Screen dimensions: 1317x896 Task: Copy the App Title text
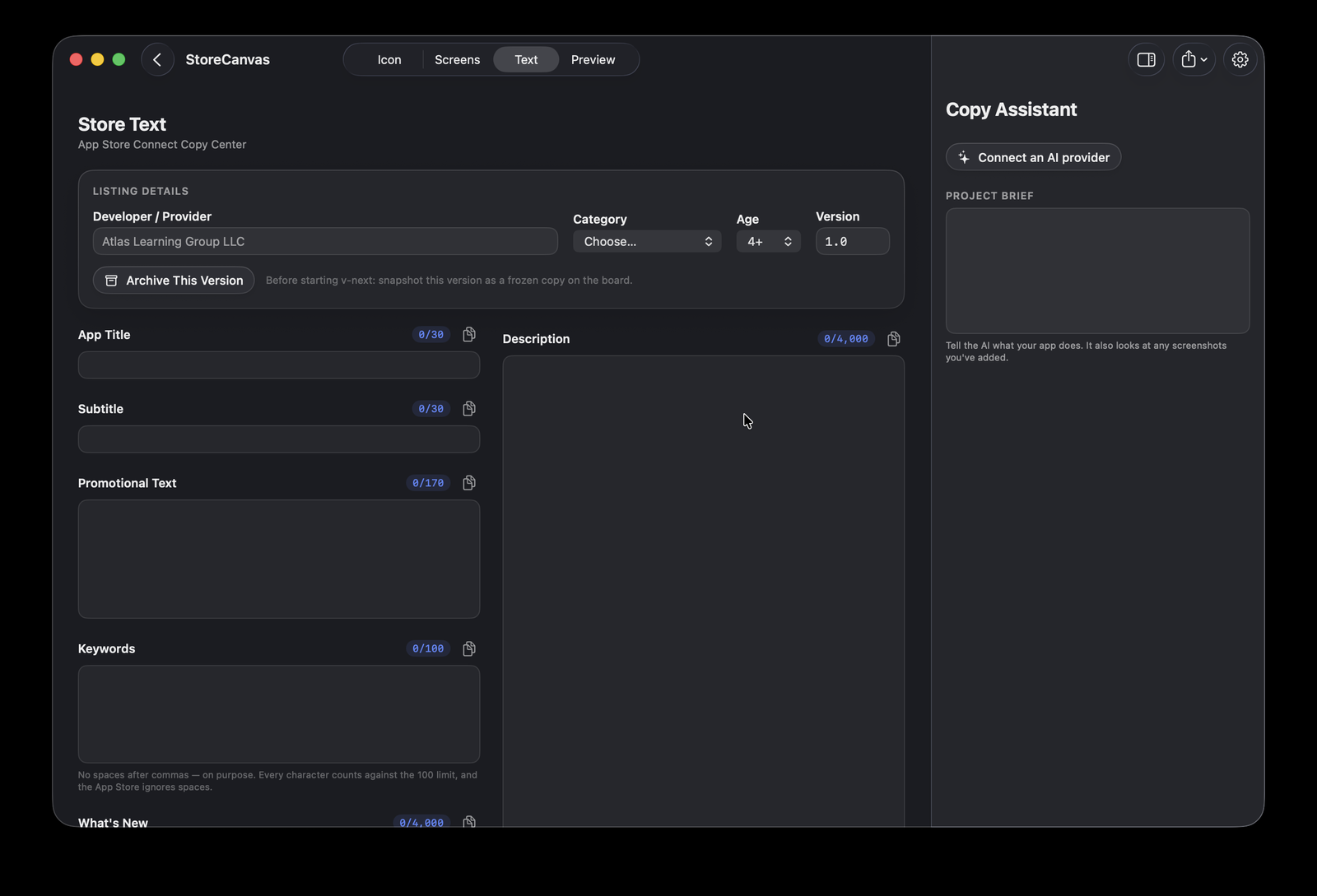point(469,334)
